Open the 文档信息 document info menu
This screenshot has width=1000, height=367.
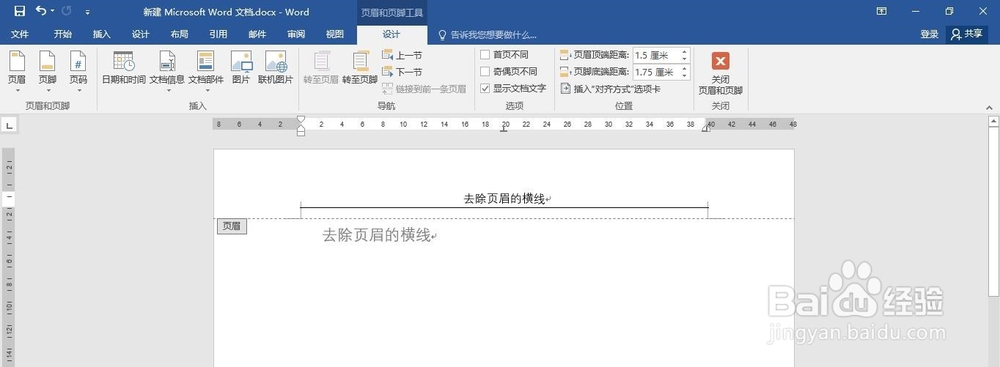[x=167, y=71]
